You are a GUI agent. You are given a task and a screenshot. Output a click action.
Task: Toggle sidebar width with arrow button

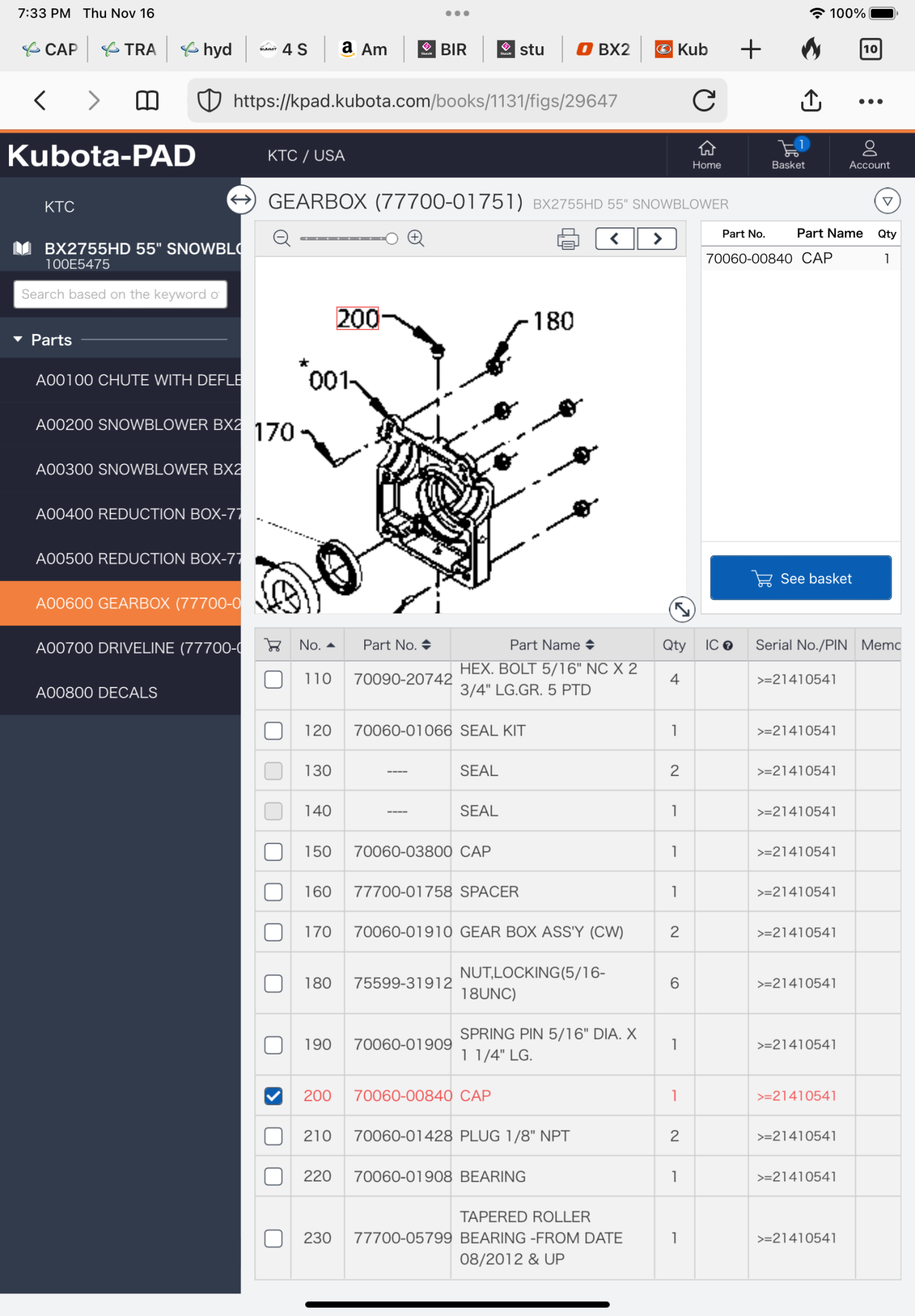click(241, 200)
